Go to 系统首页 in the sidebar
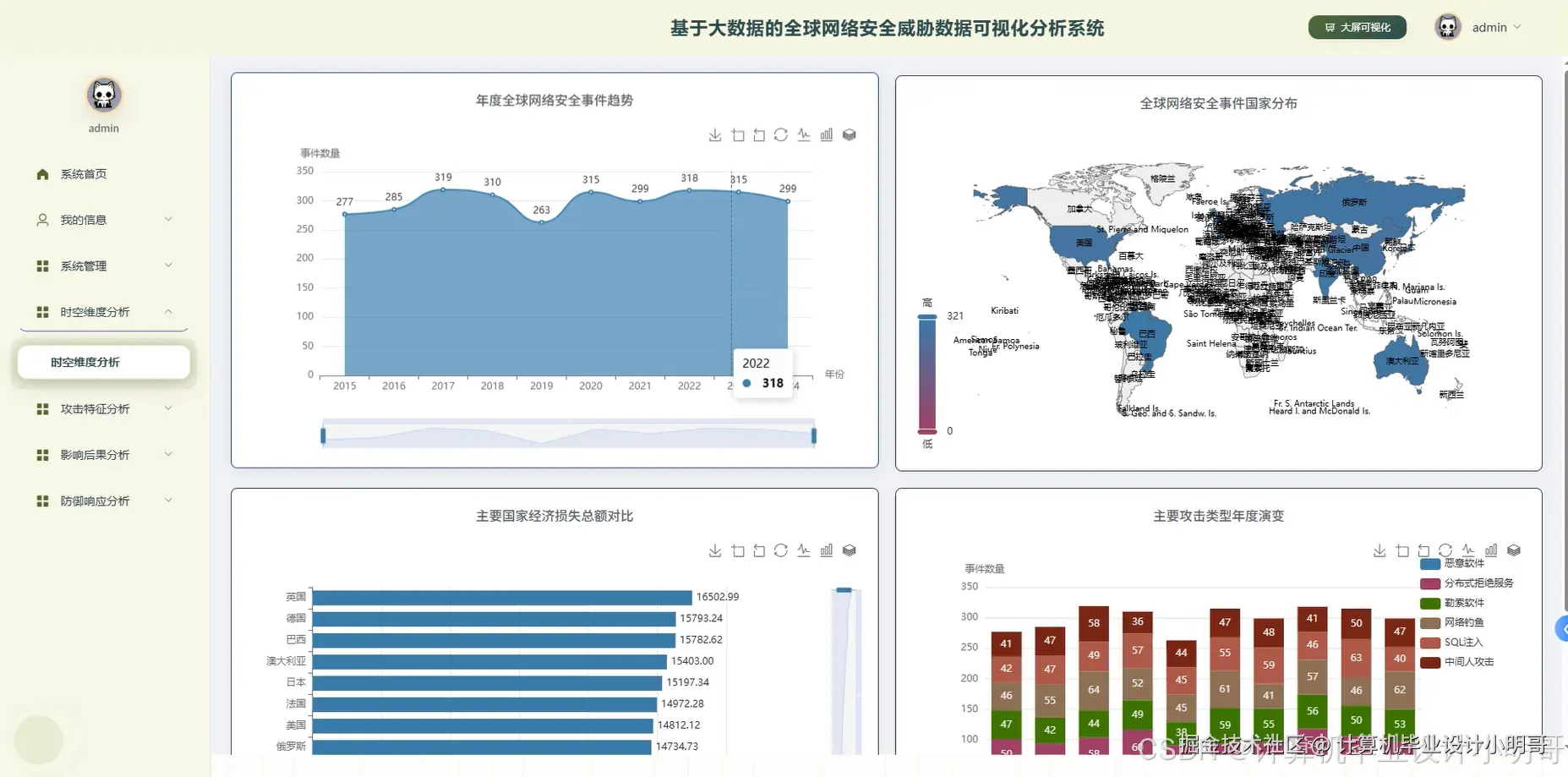1568x777 pixels. tap(104, 174)
